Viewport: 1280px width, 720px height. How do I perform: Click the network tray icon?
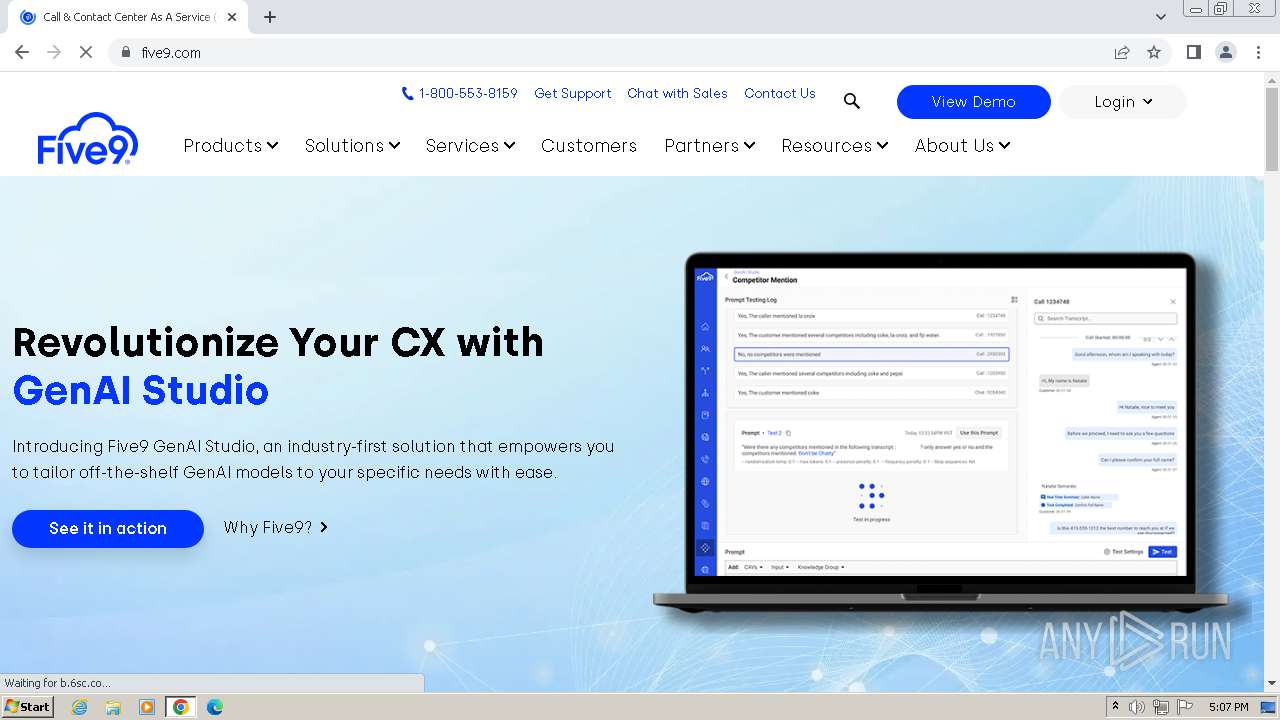(x=1160, y=707)
